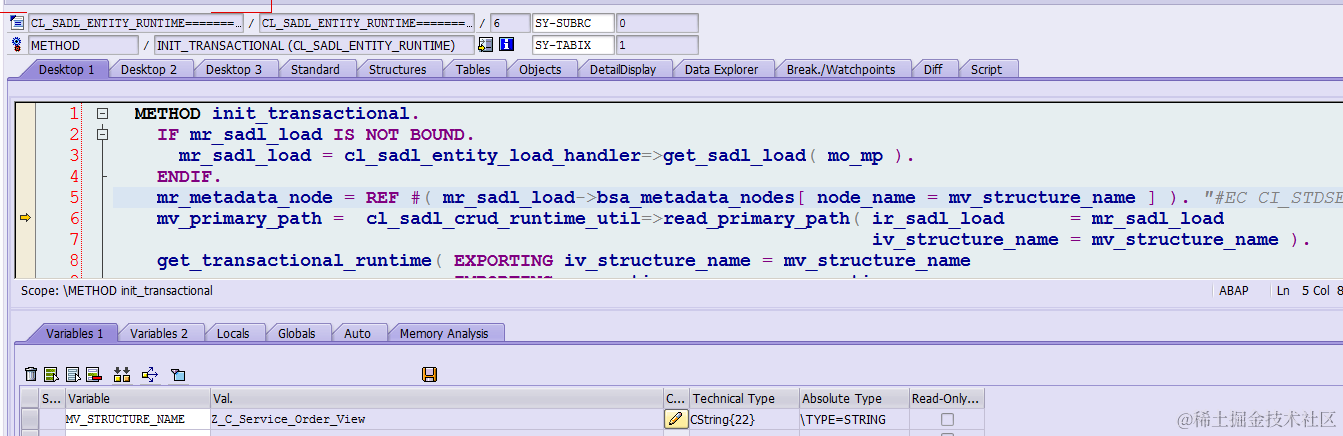The width and height of the screenshot is (1343, 436).
Task: Click the pencil change icon for MV_STRUCTURE_NAME
Action: pos(676,419)
